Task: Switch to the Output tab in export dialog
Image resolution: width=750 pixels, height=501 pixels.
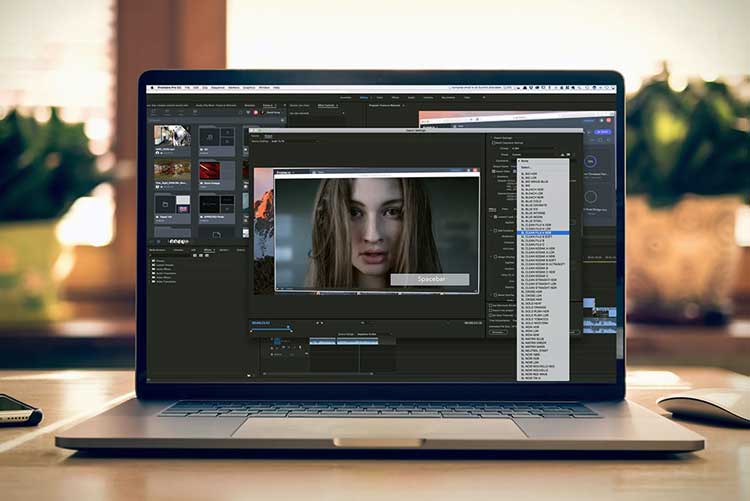Action: (269, 137)
